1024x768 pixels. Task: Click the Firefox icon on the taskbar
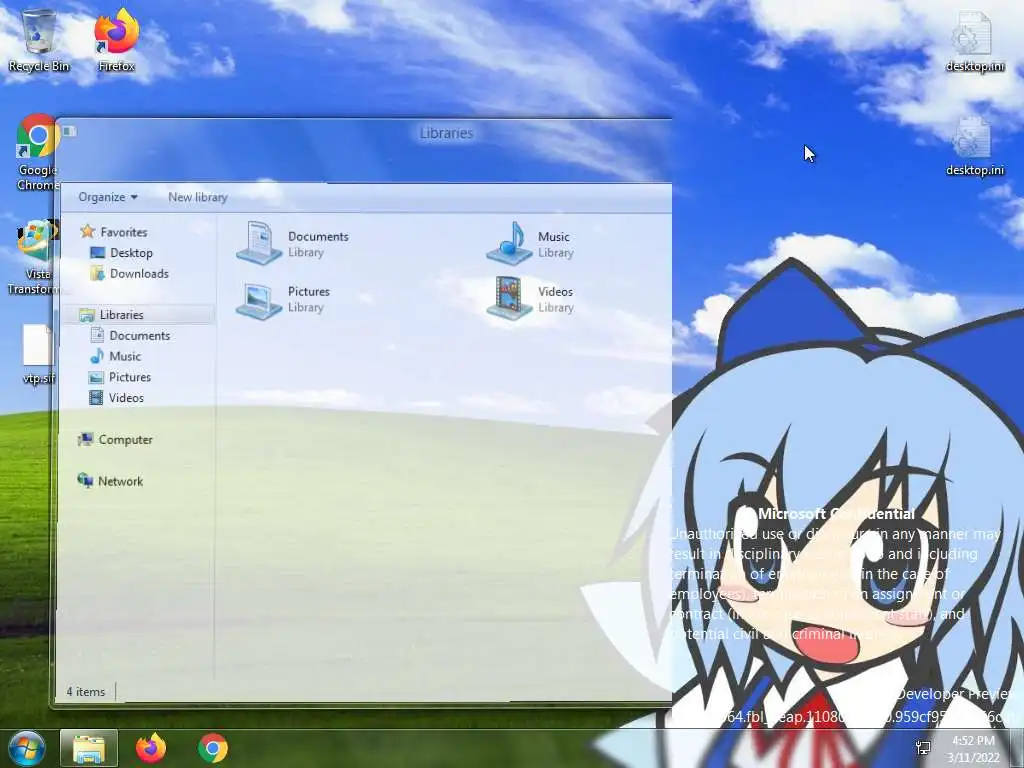pos(151,748)
